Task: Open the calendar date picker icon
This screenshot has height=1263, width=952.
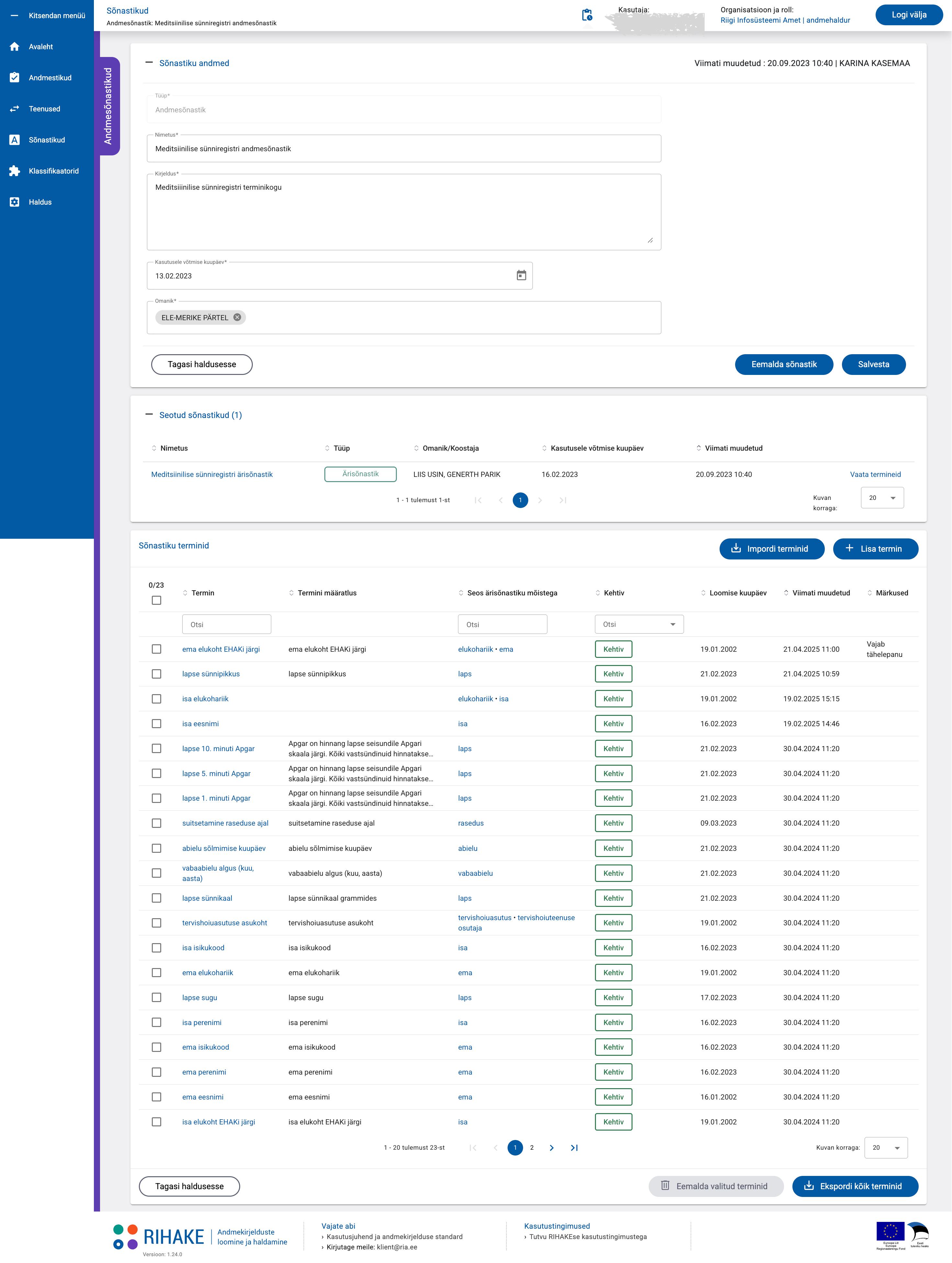Action: (x=521, y=276)
